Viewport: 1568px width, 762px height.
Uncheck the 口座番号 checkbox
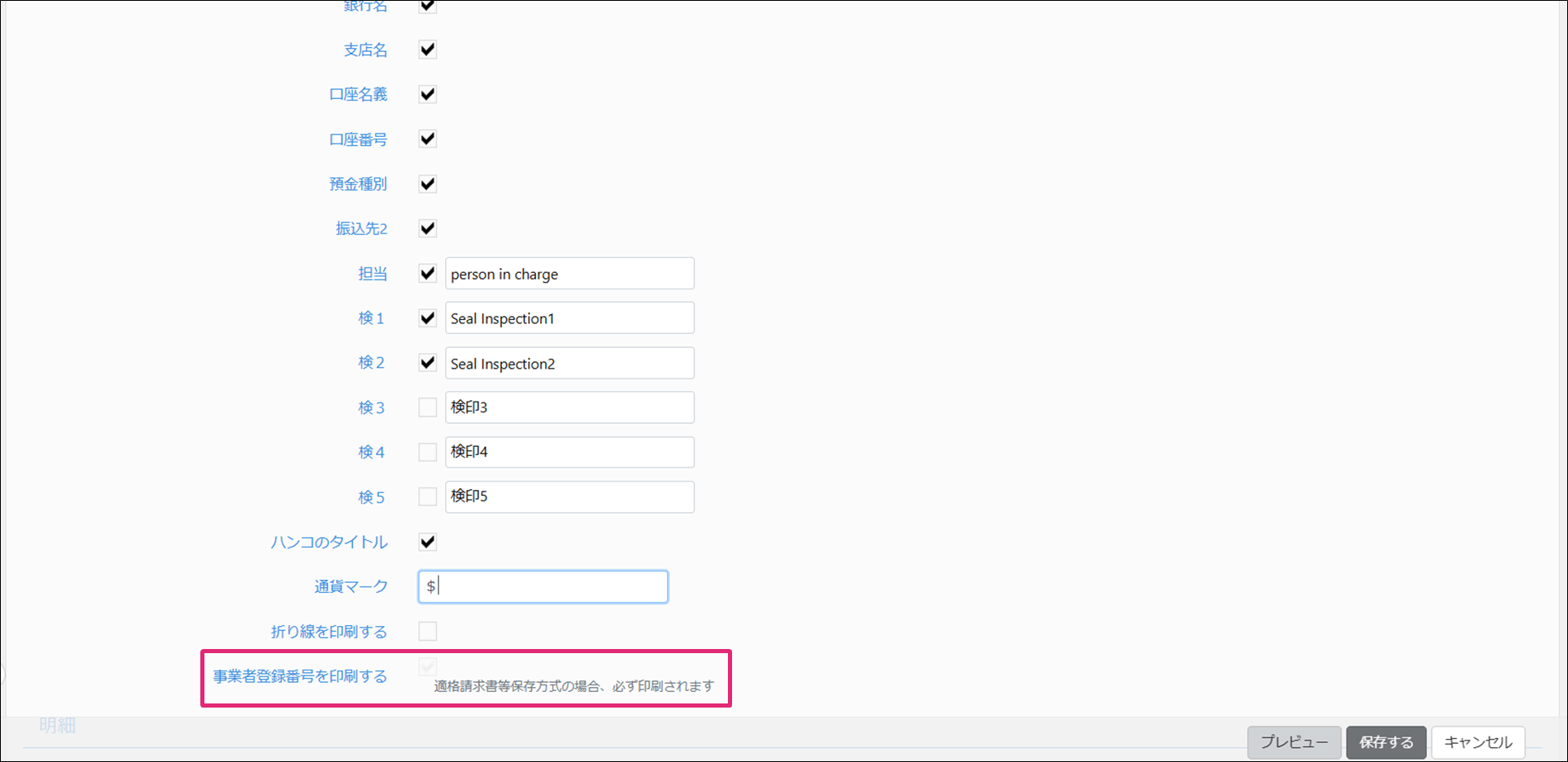(427, 139)
